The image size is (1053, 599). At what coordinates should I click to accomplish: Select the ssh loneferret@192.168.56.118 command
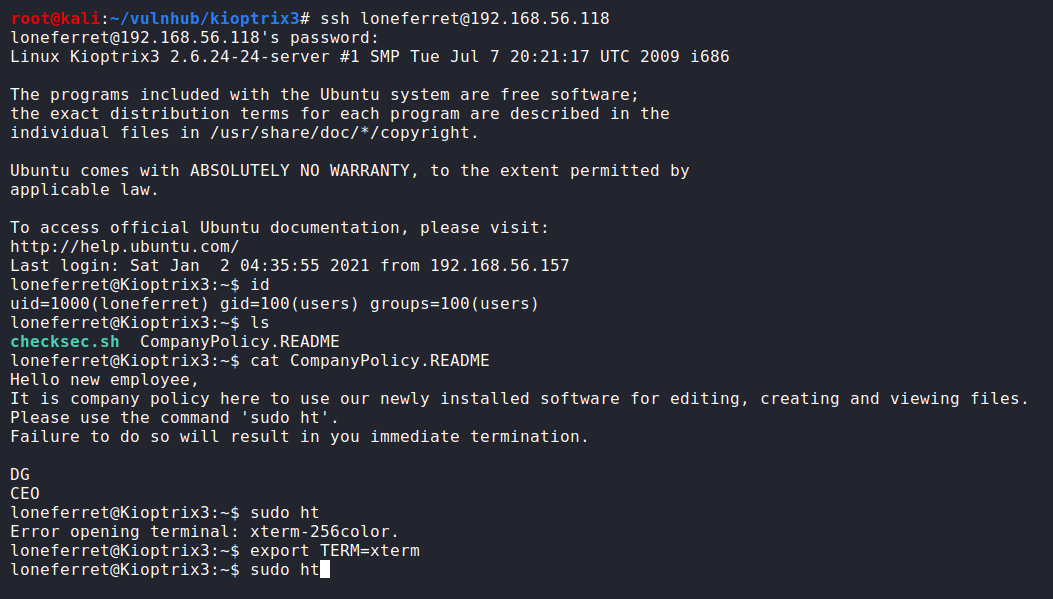465,19
